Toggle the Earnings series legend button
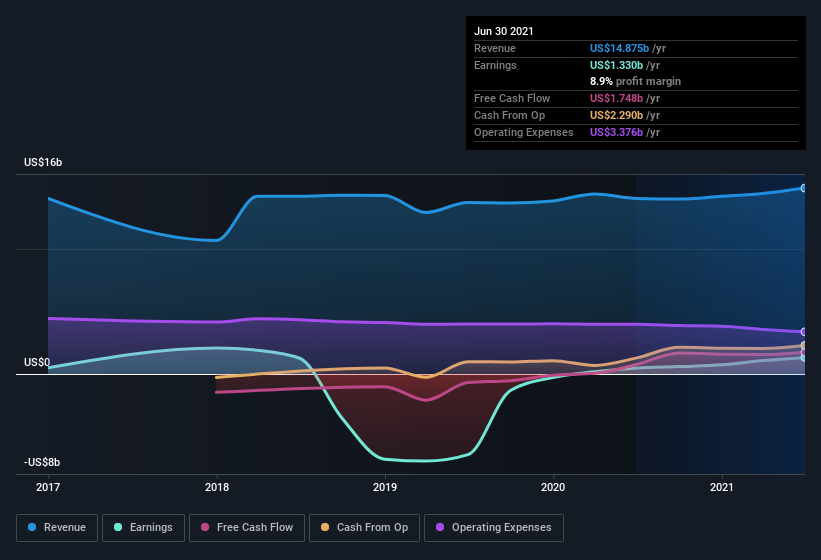 [x=143, y=528]
